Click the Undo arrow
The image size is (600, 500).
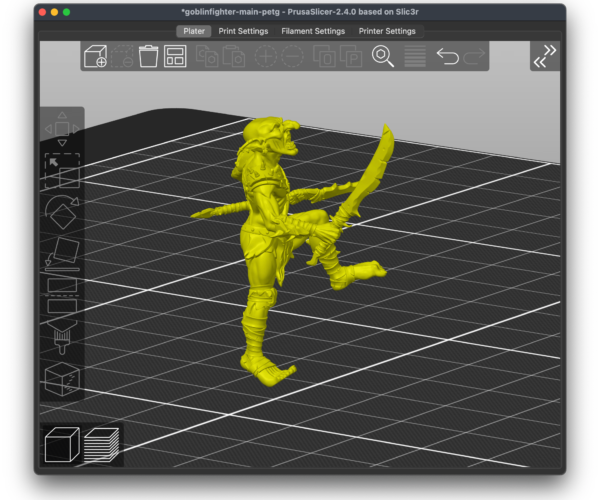(448, 56)
